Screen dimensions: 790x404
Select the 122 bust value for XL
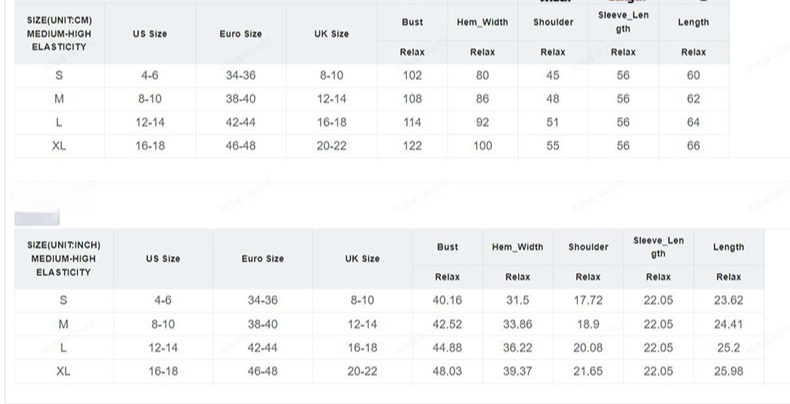click(x=412, y=145)
